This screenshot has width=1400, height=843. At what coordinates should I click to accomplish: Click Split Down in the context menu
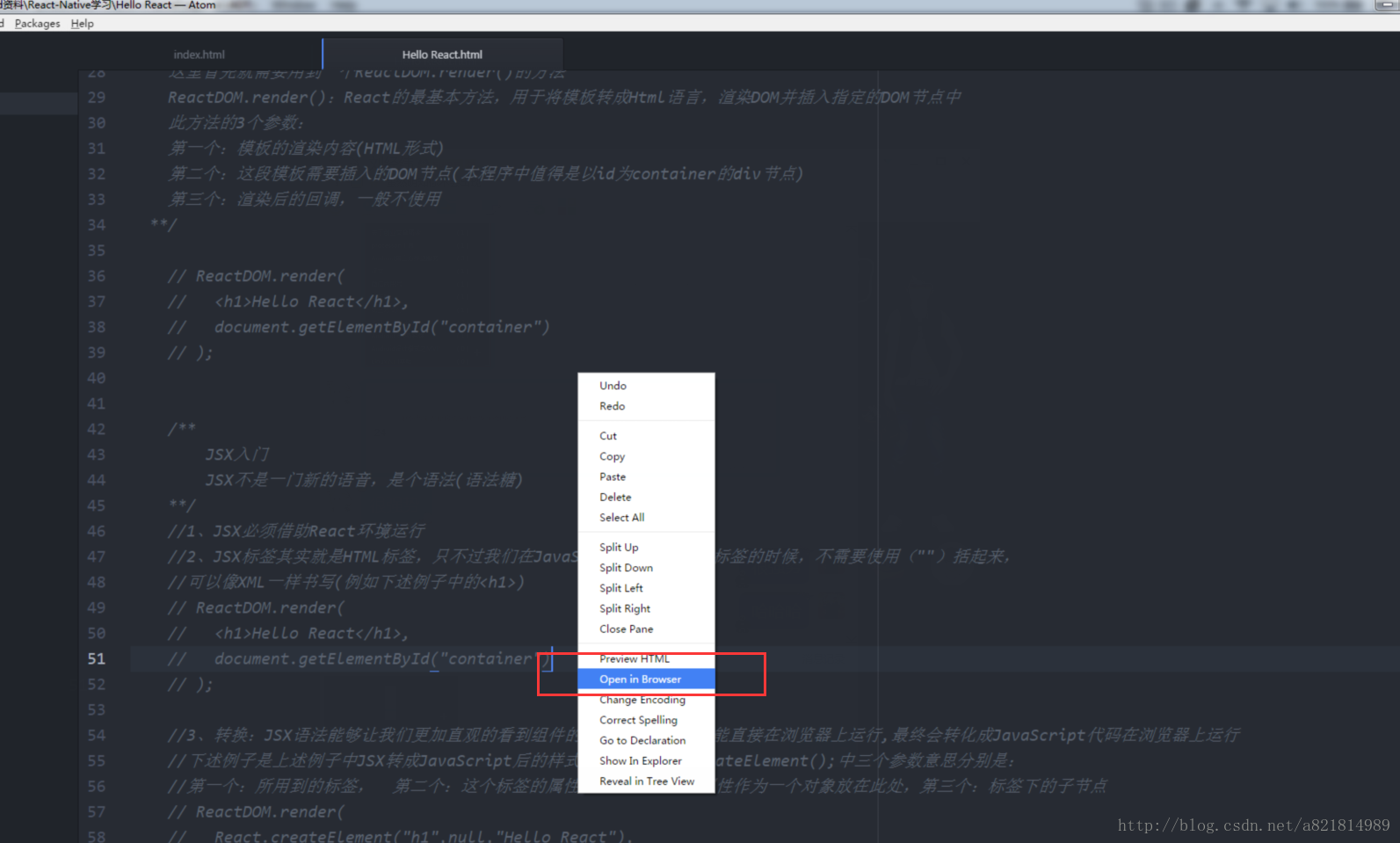click(x=646, y=567)
